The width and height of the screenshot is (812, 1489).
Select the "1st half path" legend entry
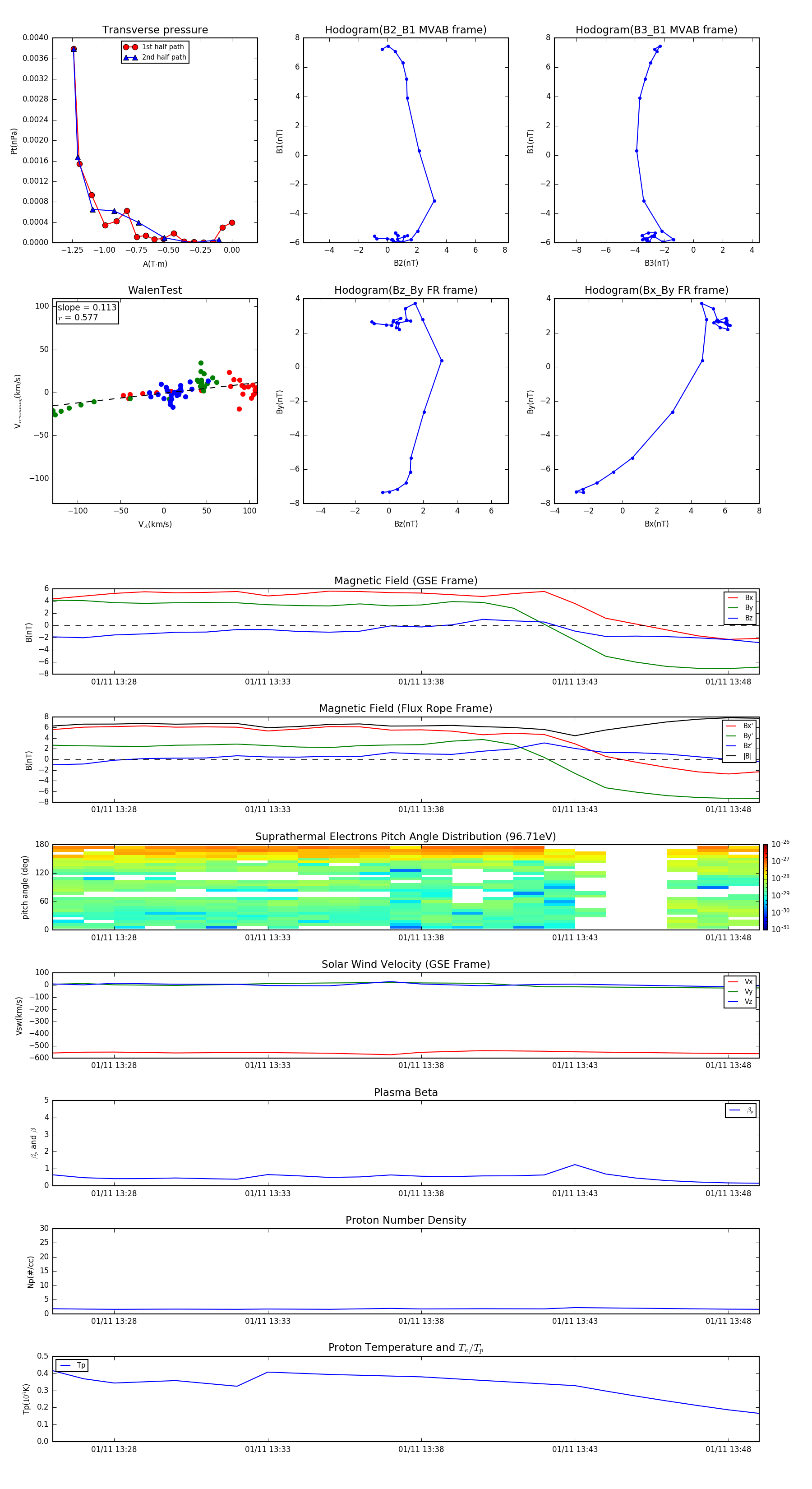click(154, 47)
